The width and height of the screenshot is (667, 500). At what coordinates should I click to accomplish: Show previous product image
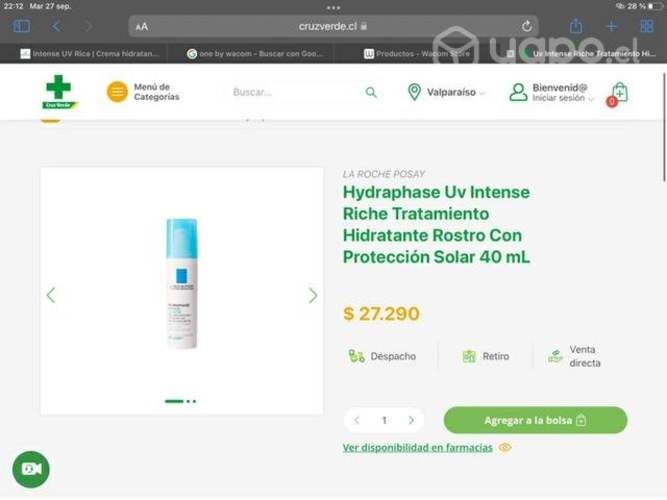coord(51,295)
